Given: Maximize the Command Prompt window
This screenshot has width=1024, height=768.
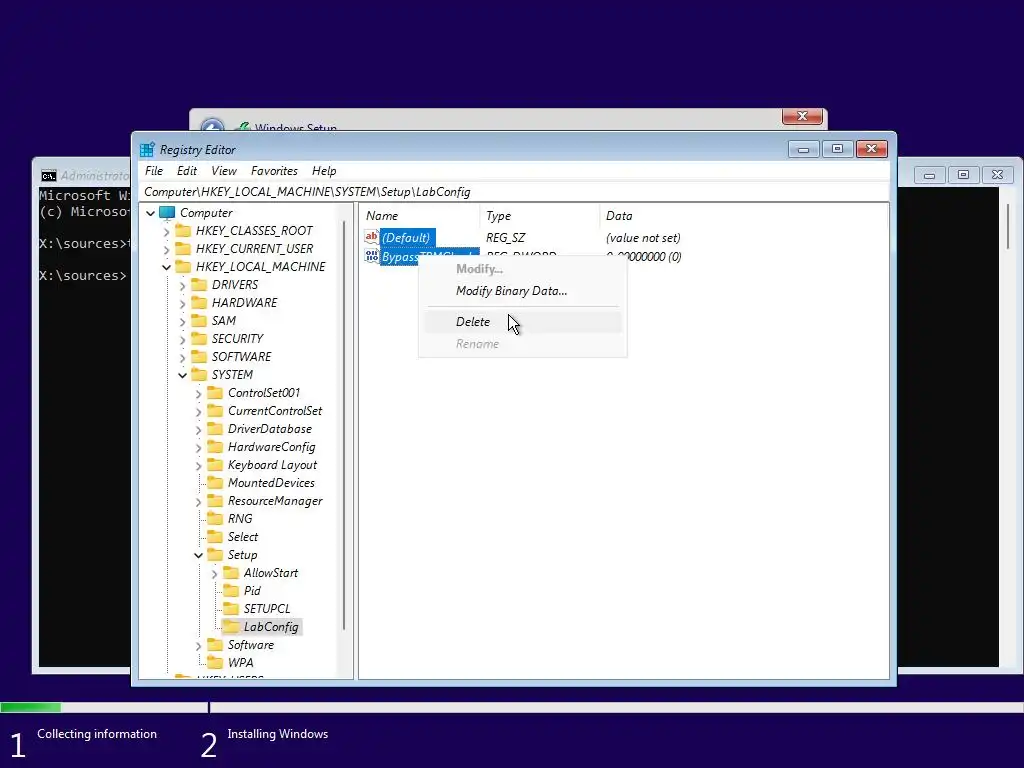Looking at the screenshot, I should (963, 174).
